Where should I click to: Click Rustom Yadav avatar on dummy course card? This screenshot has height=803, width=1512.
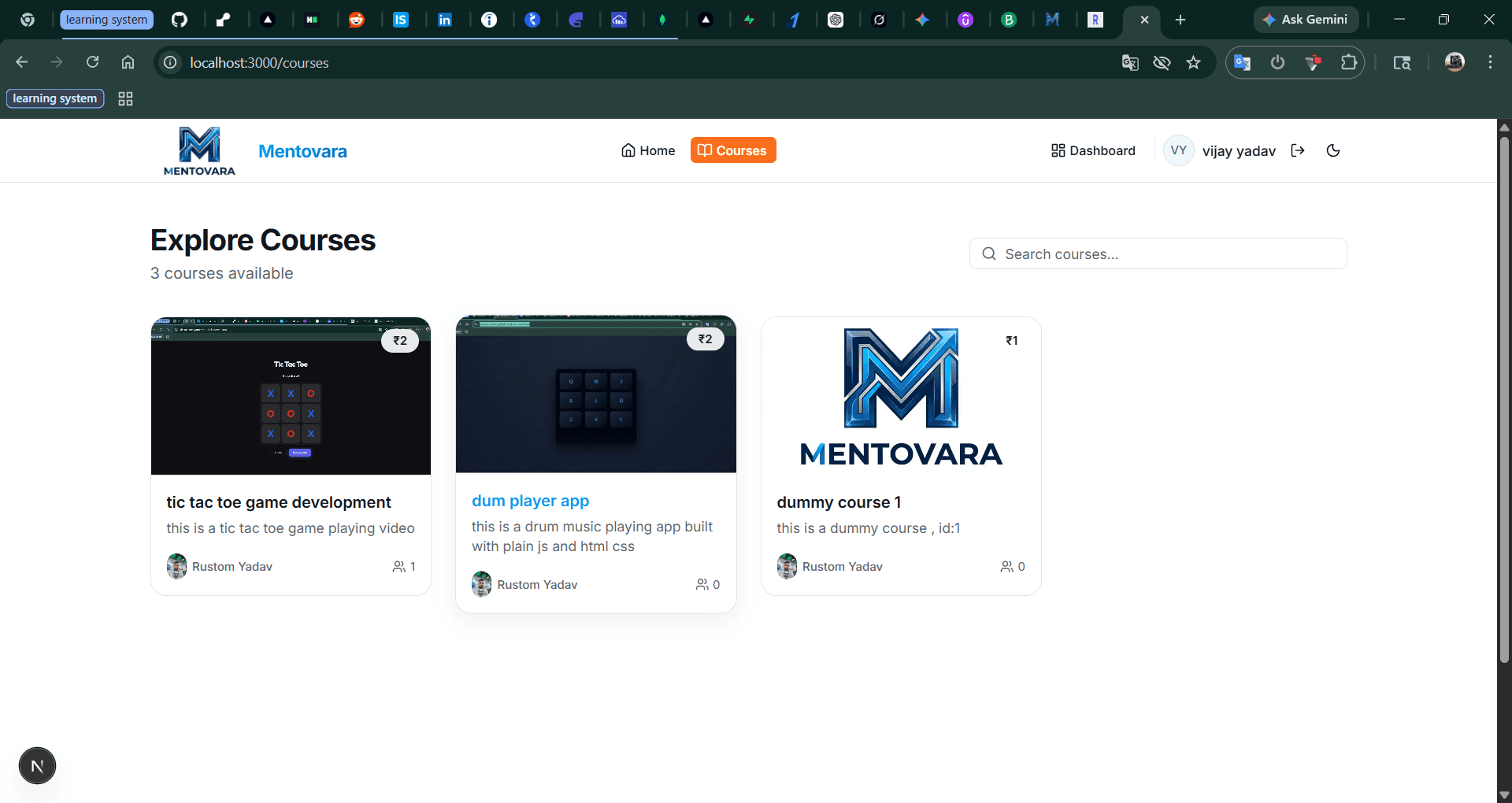pos(787,567)
